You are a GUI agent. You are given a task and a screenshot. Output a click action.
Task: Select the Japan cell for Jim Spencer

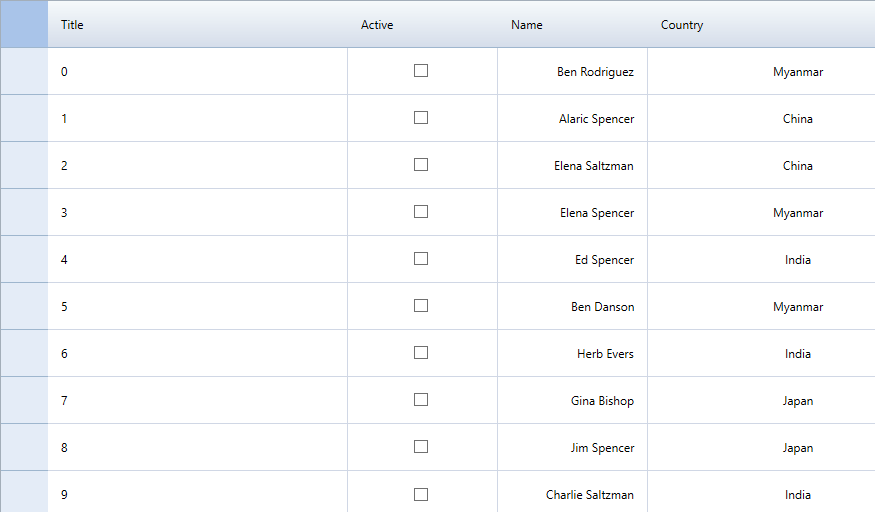(x=797, y=448)
